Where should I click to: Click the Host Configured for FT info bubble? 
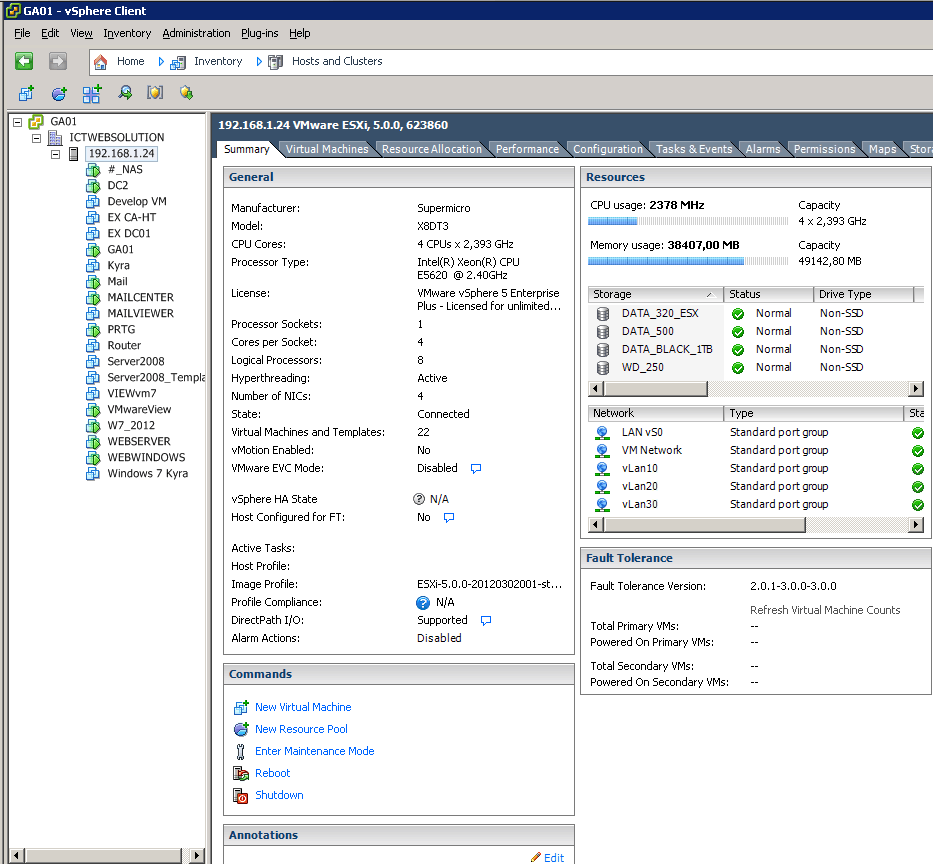click(449, 517)
